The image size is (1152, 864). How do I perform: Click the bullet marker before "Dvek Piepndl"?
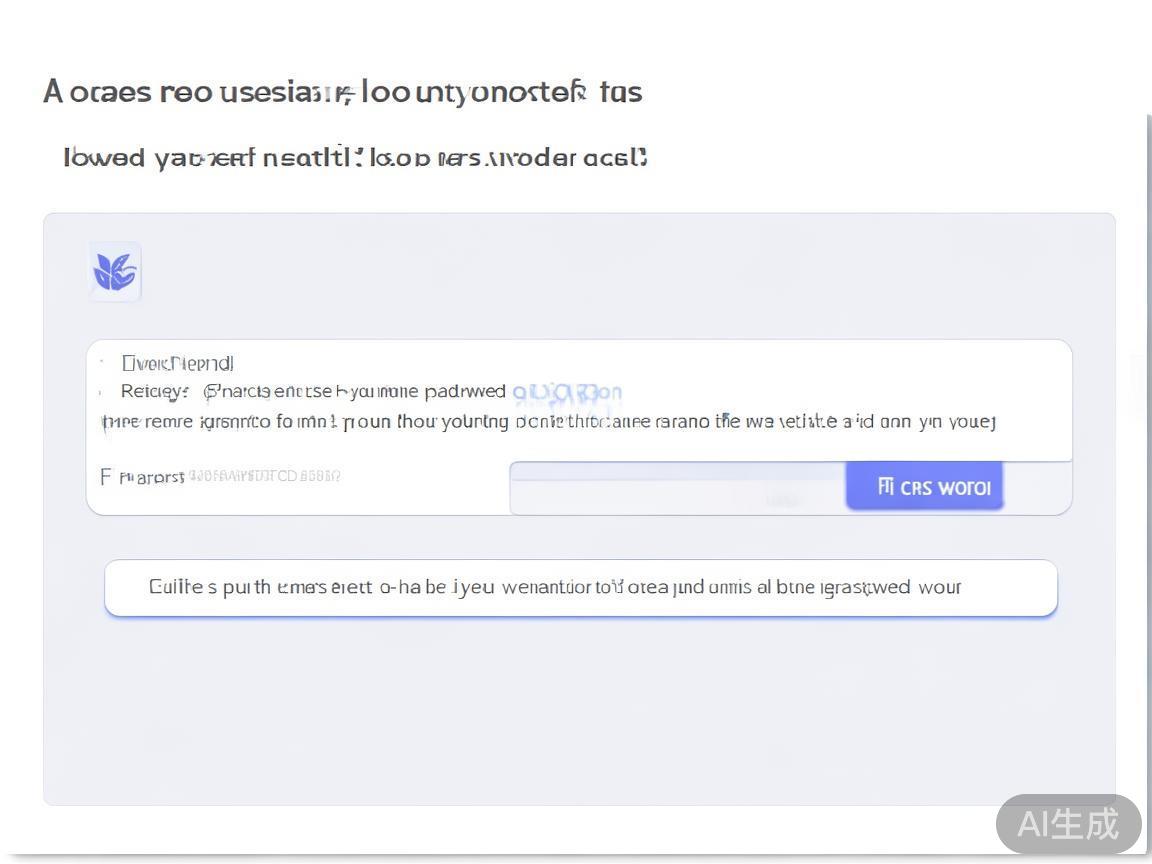click(x=103, y=363)
